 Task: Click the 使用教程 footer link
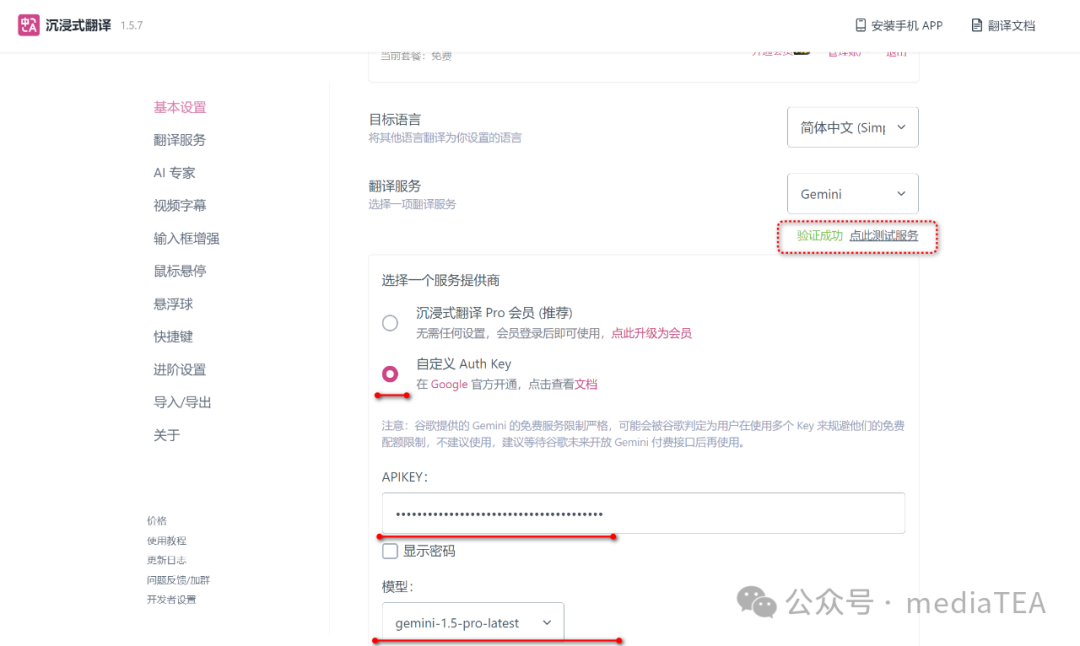pyautogui.click(x=166, y=541)
